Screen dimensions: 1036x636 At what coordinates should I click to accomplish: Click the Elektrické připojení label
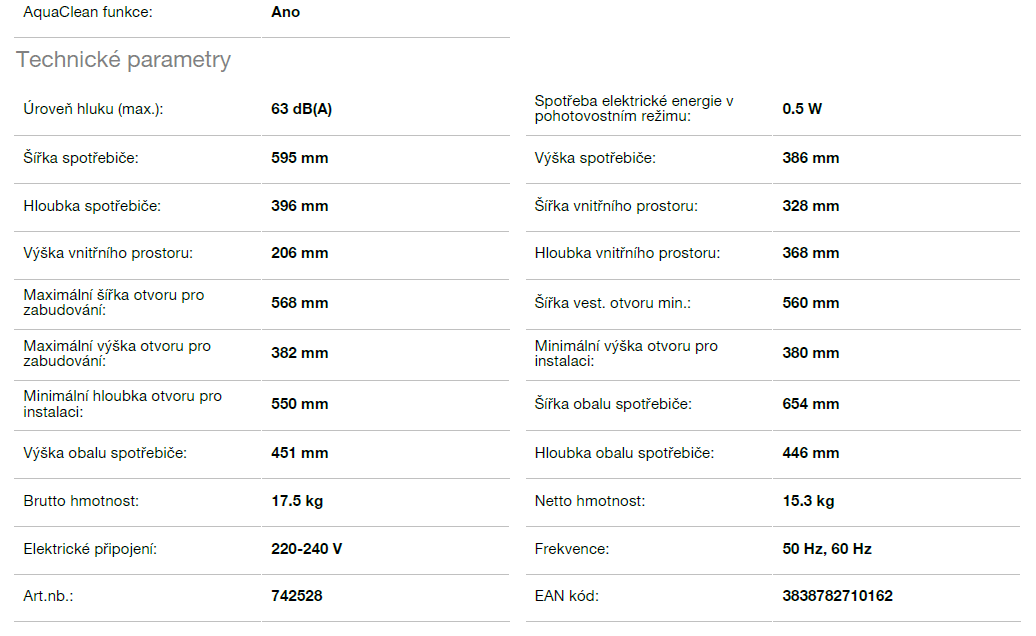coord(90,549)
